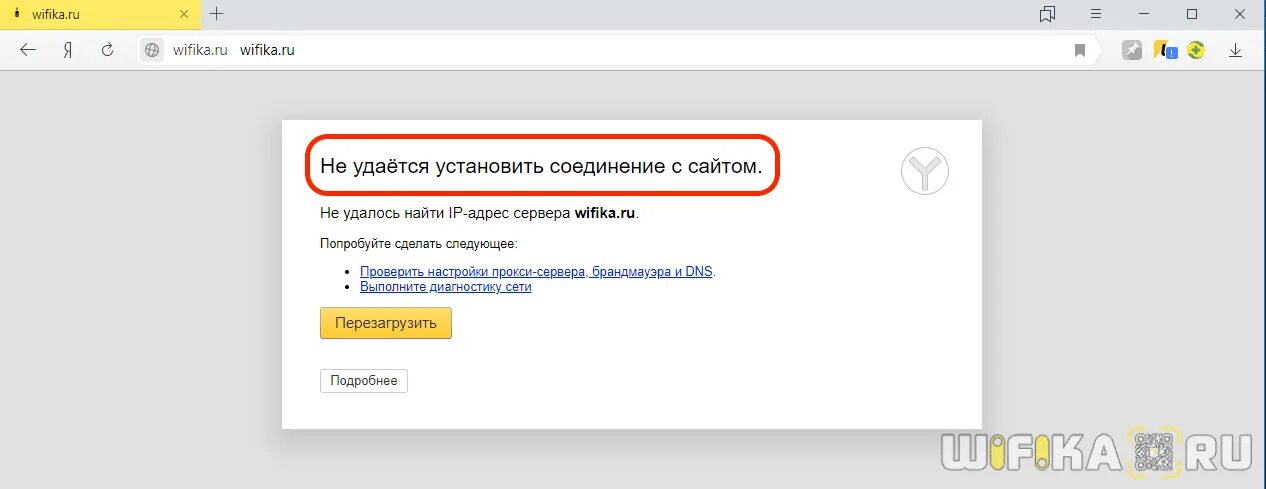This screenshot has width=1266, height=489.
Task: Open the downloads arrow icon
Action: click(1235, 50)
